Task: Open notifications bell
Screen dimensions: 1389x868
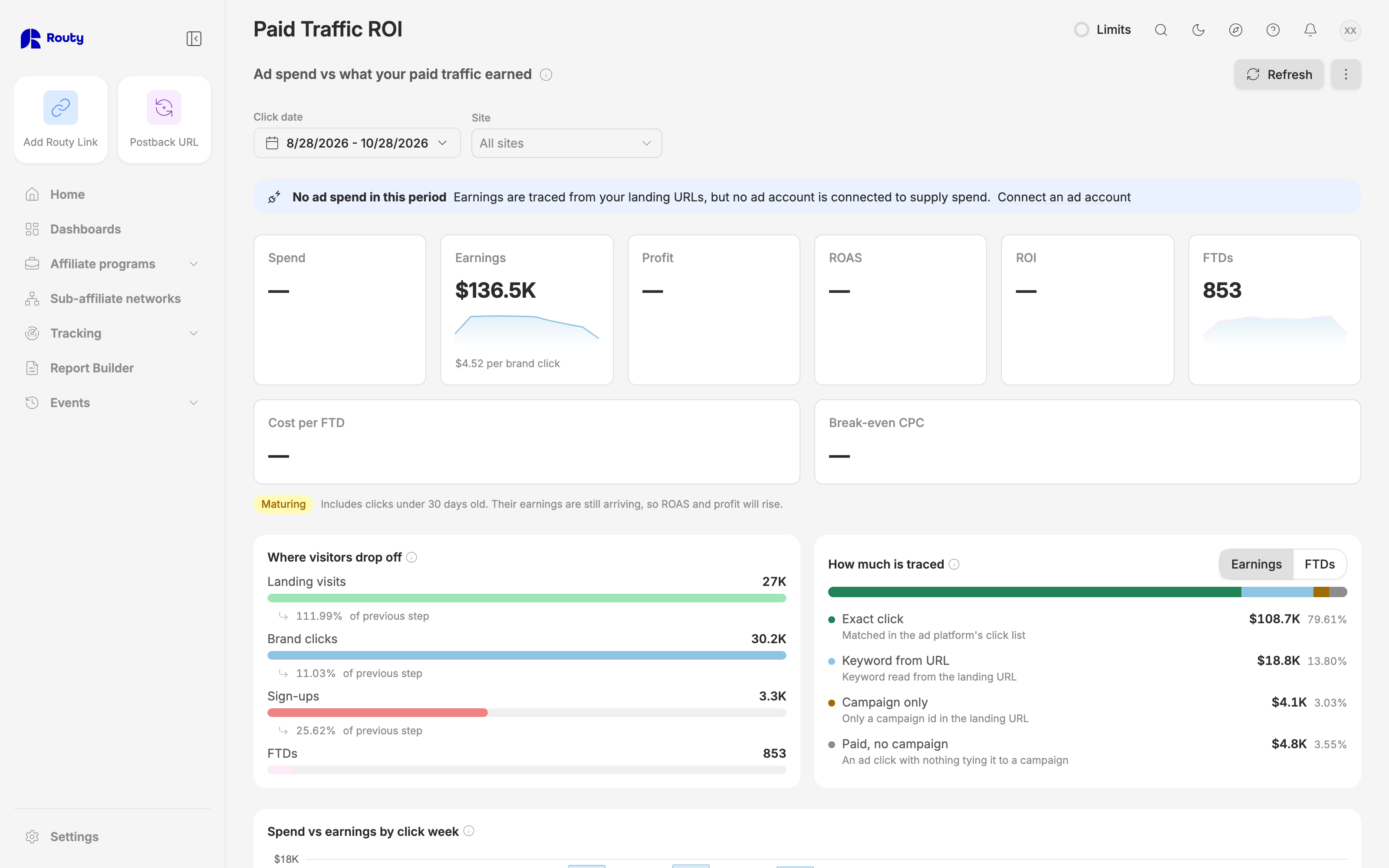Action: pos(1310,30)
